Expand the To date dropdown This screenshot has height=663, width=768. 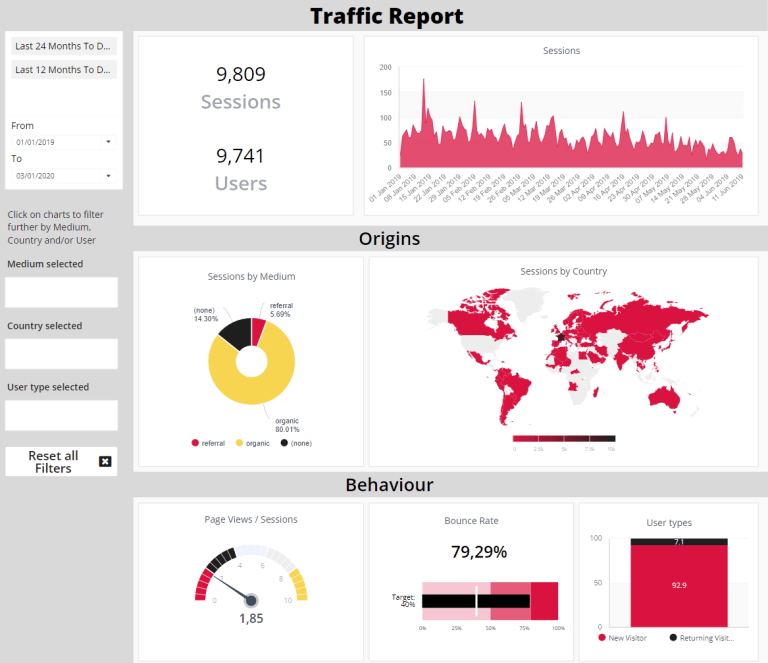pos(63,175)
